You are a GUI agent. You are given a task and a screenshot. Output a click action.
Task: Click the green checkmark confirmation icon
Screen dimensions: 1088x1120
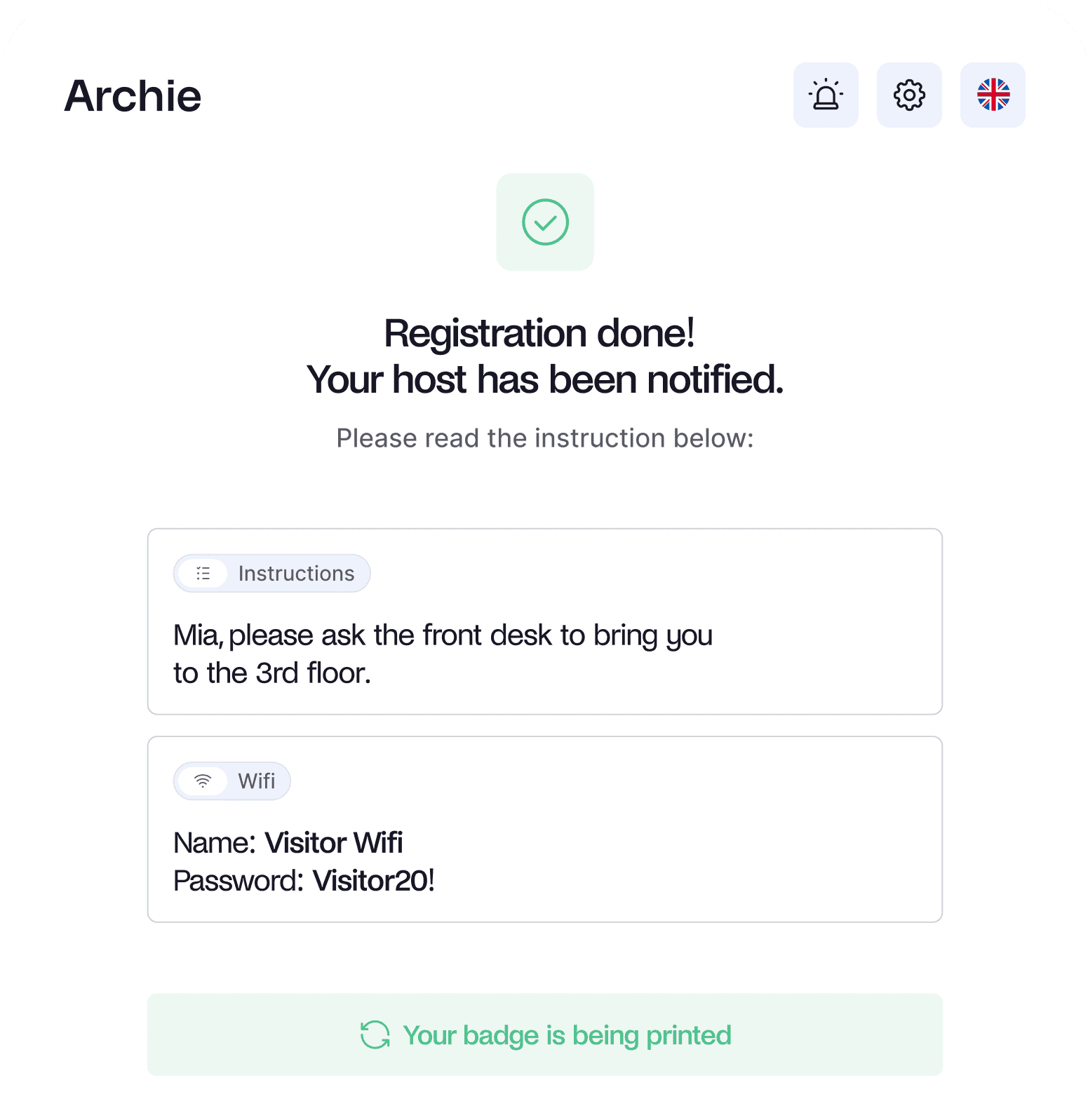[545, 222]
